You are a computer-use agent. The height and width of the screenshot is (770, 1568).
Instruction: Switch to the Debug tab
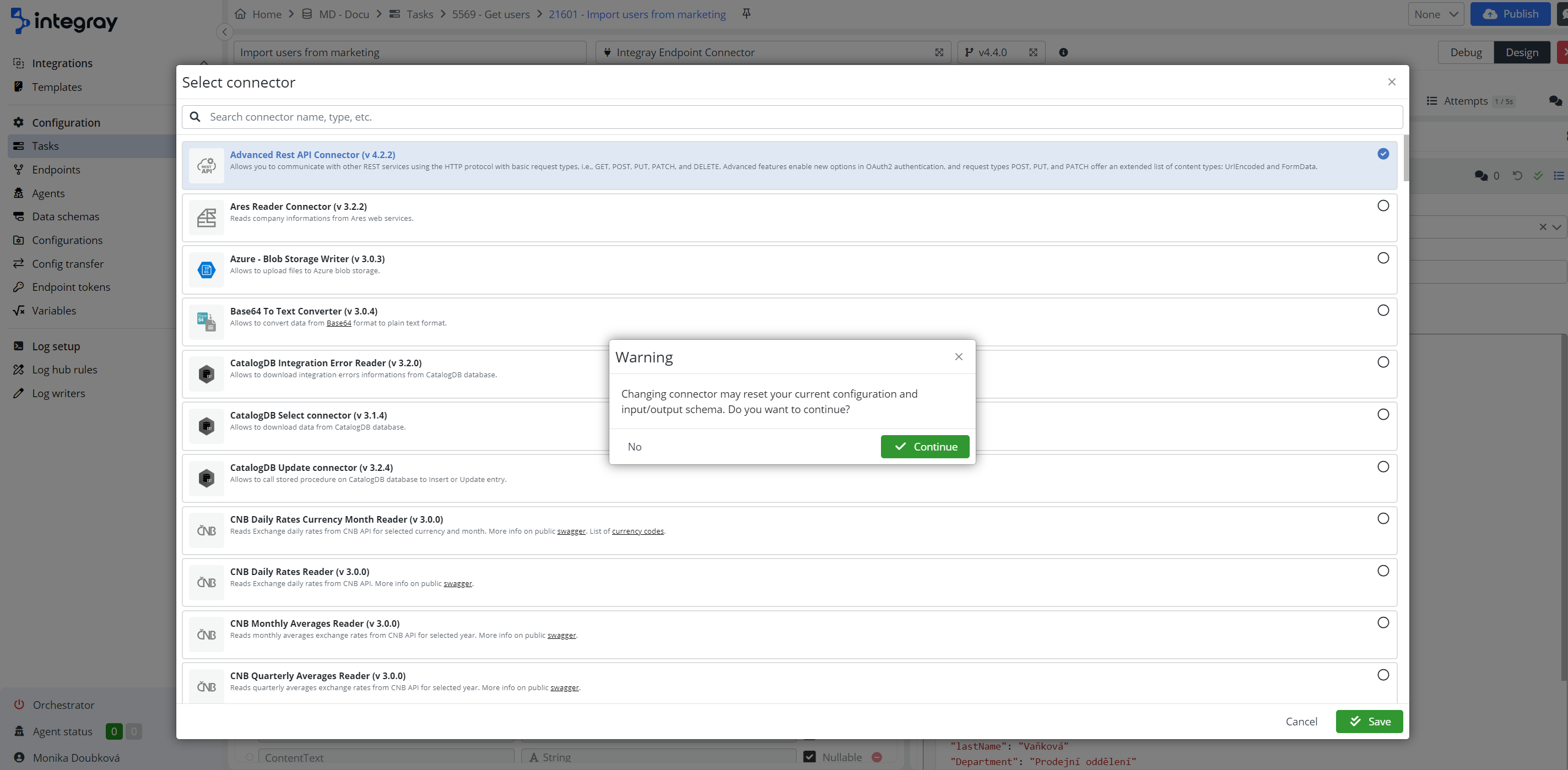click(x=1465, y=52)
